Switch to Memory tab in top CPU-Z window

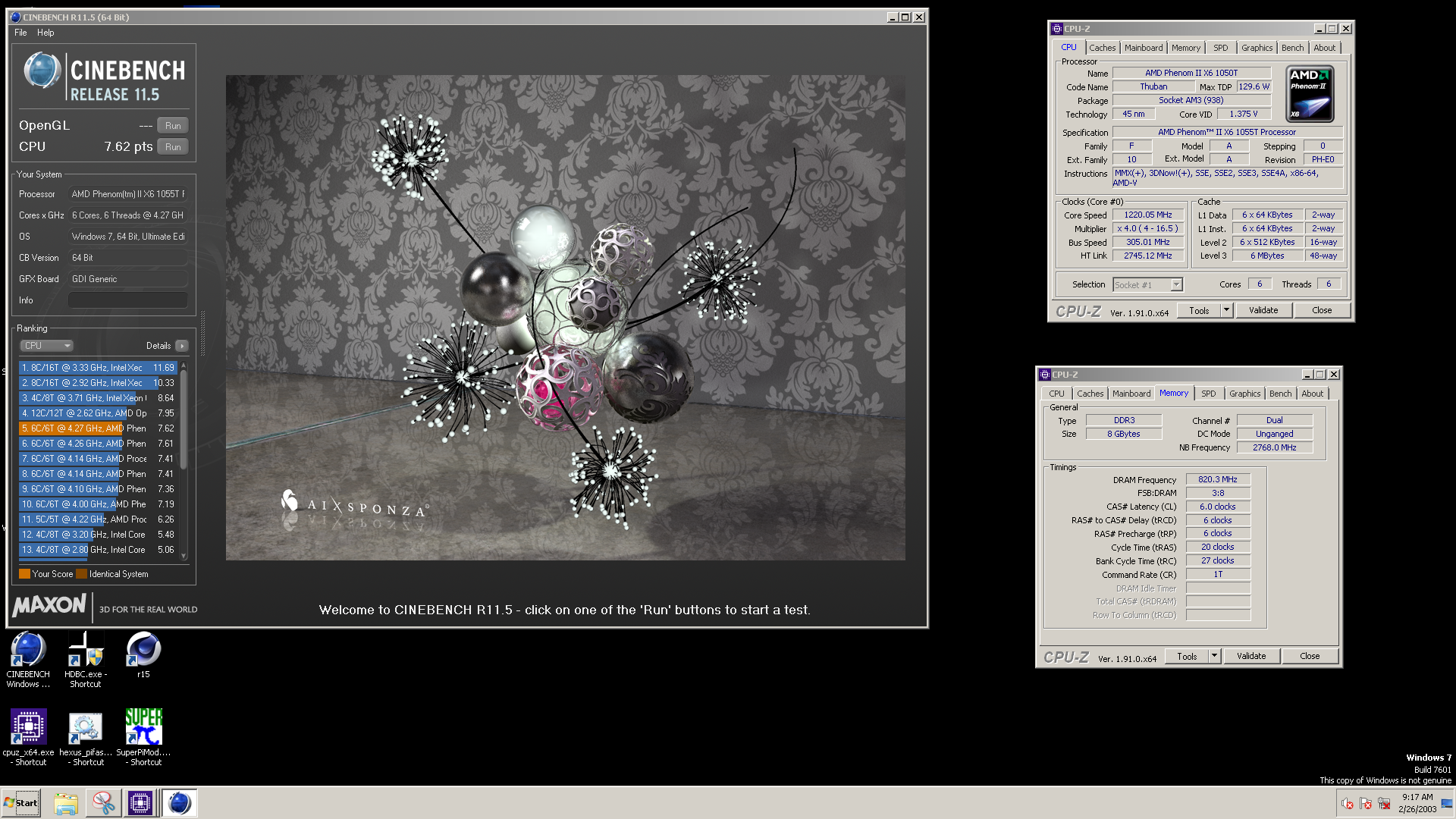pos(1185,48)
